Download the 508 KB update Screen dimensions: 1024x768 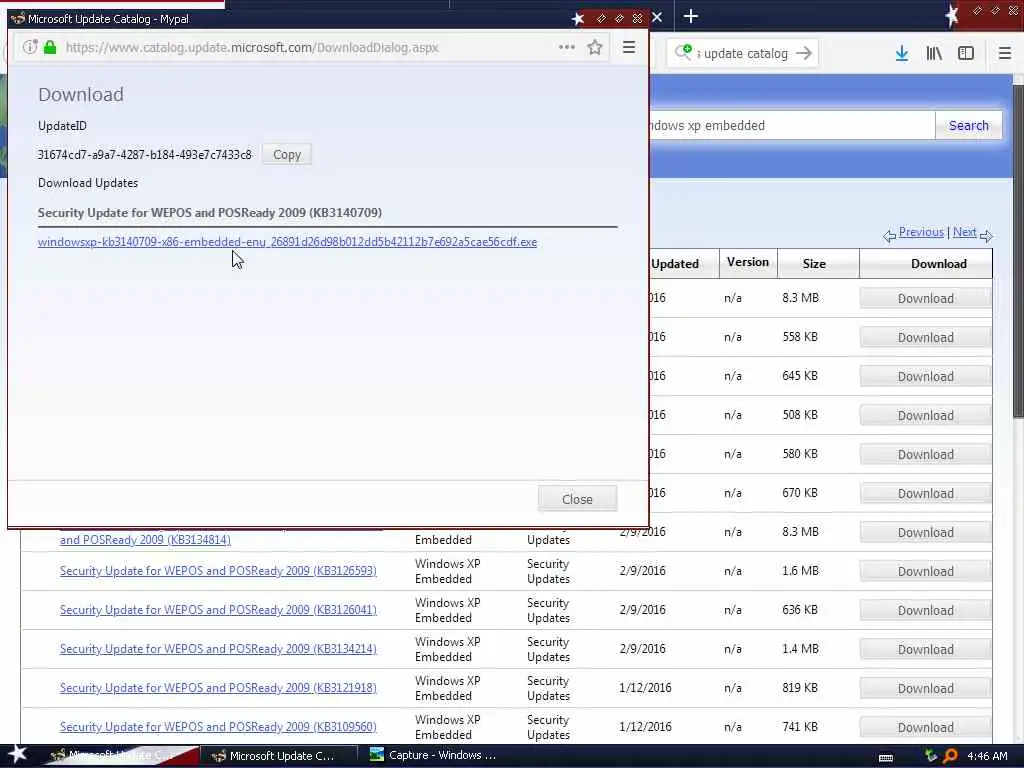[x=925, y=416]
